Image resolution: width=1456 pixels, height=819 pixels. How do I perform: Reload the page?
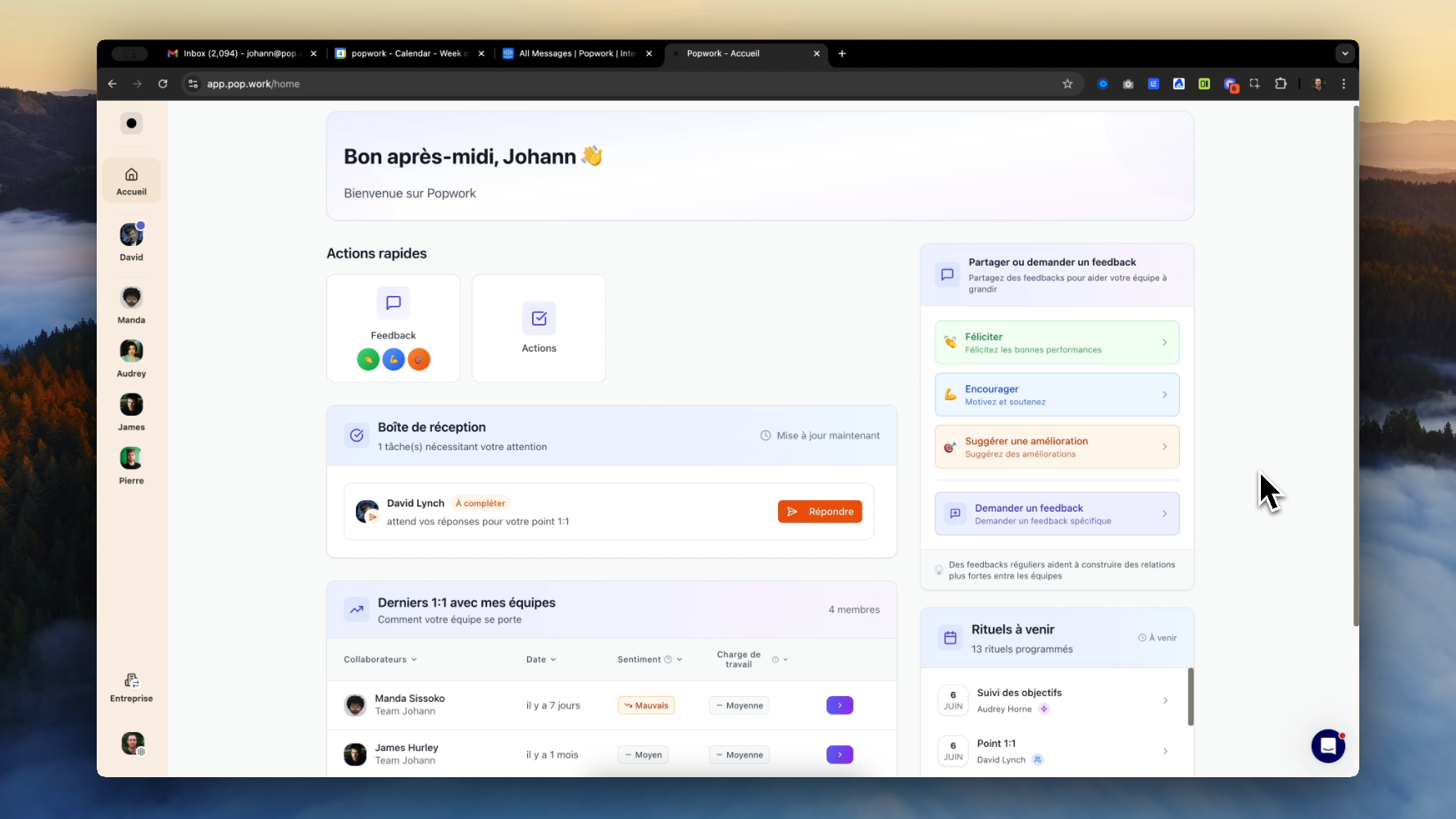[163, 84]
